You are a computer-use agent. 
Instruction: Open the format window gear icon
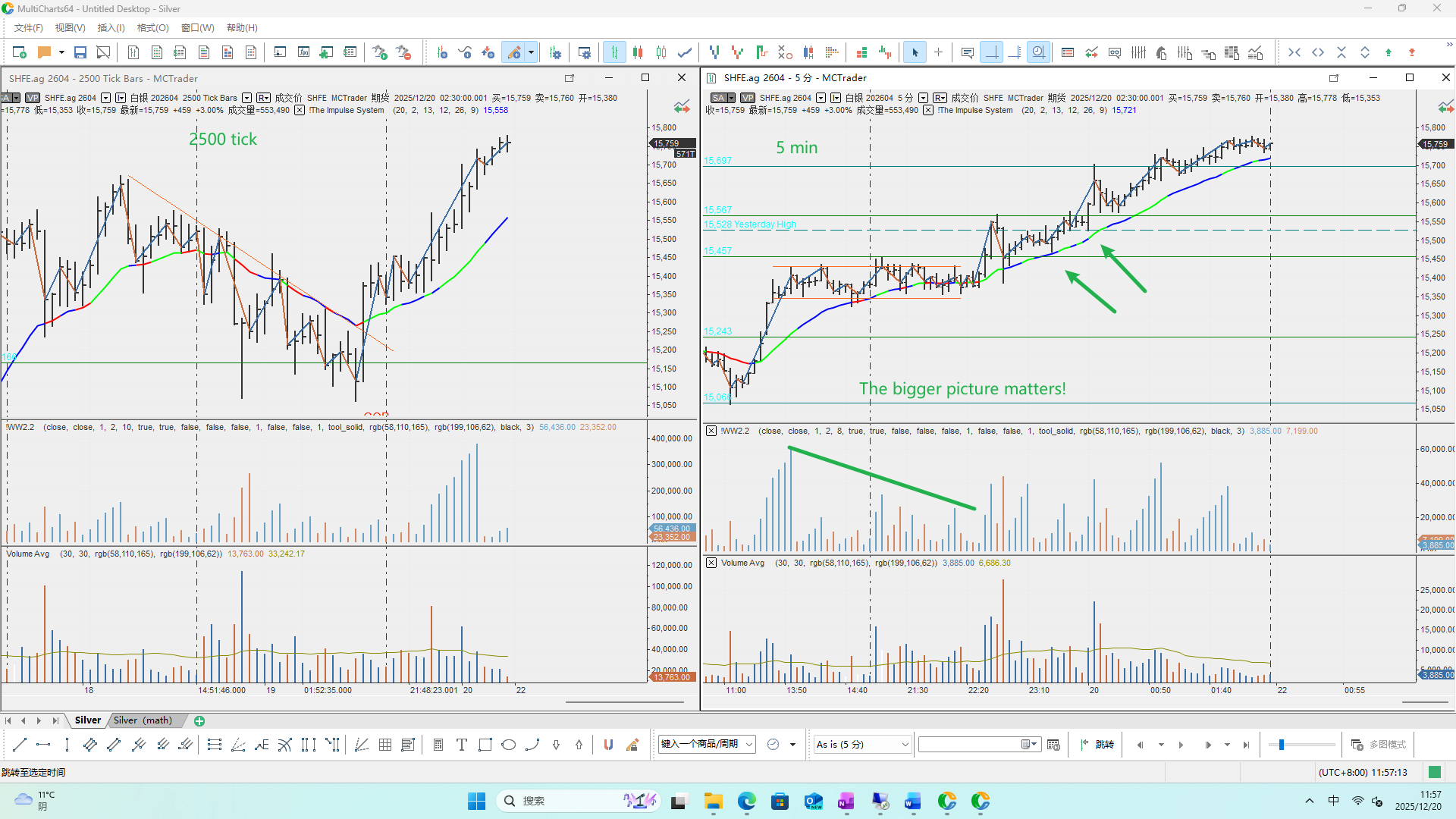[585, 52]
